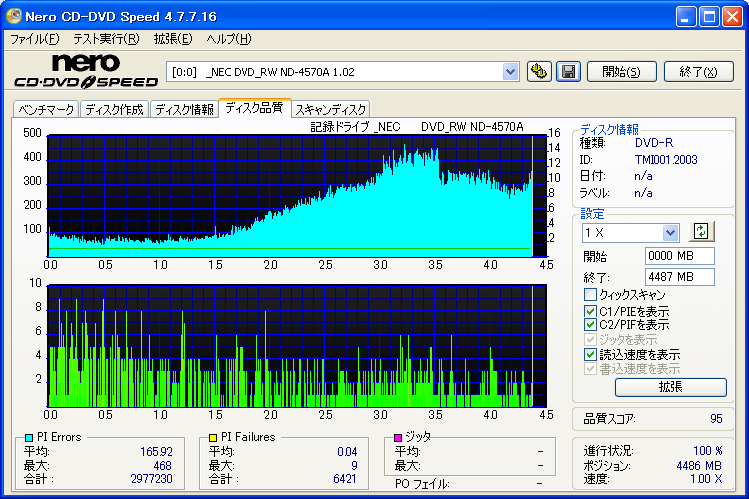Click the Nero CD-DVD Speed logo
The image size is (749, 499).
[86, 71]
